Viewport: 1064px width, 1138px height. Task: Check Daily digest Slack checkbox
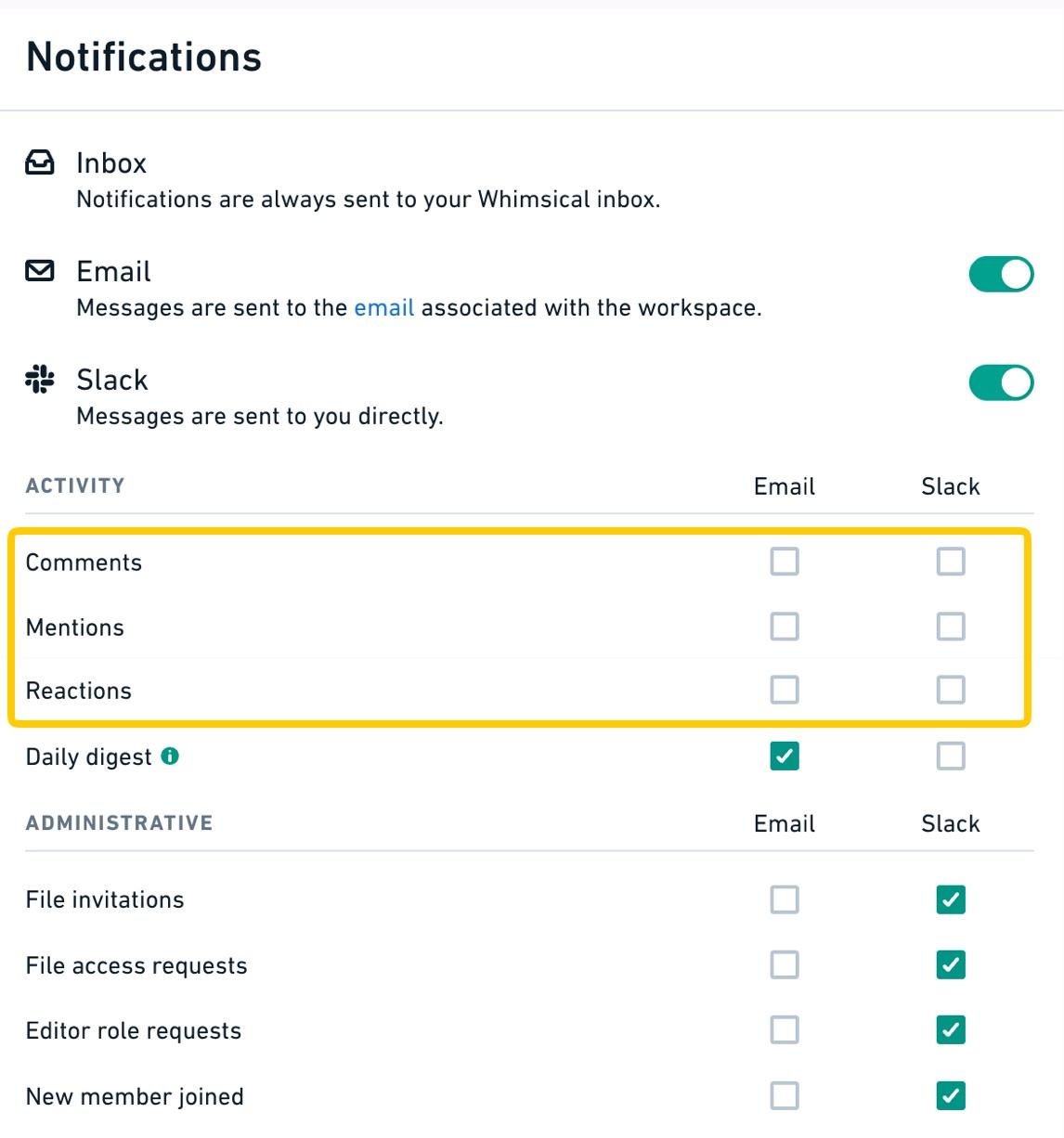click(x=951, y=757)
